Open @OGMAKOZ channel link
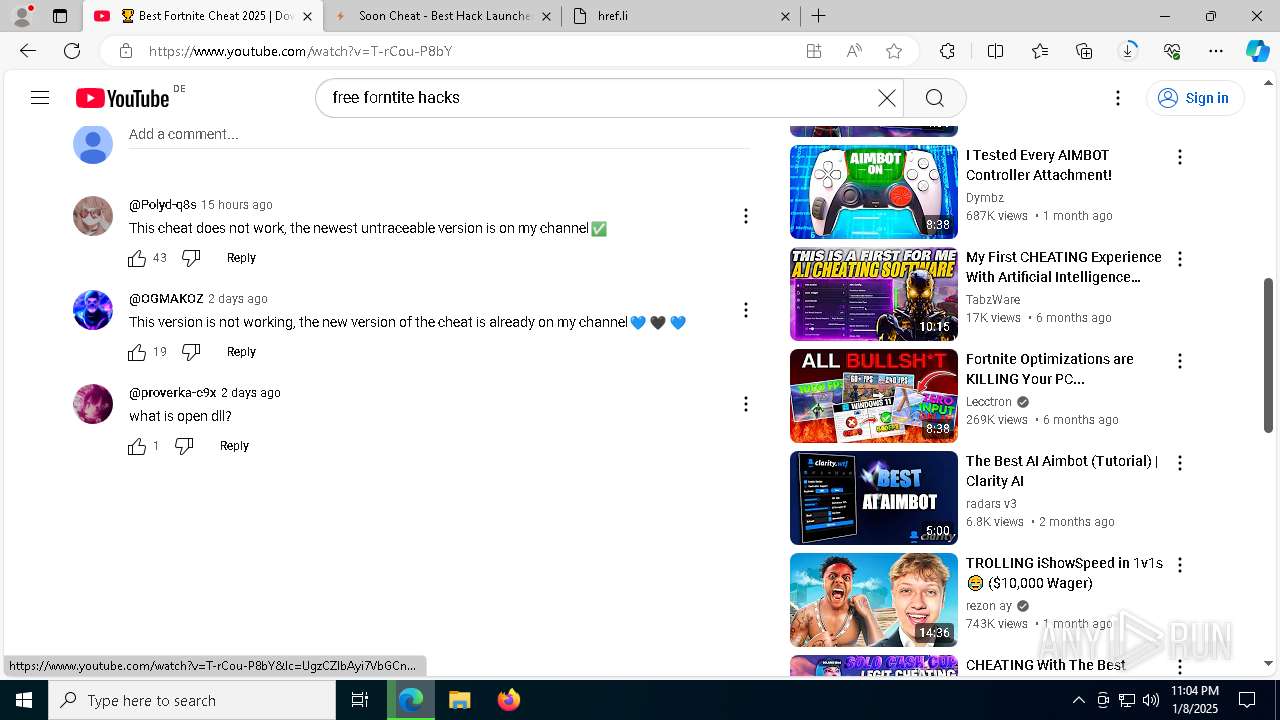Image resolution: width=1280 pixels, height=720 pixels. 166,299
